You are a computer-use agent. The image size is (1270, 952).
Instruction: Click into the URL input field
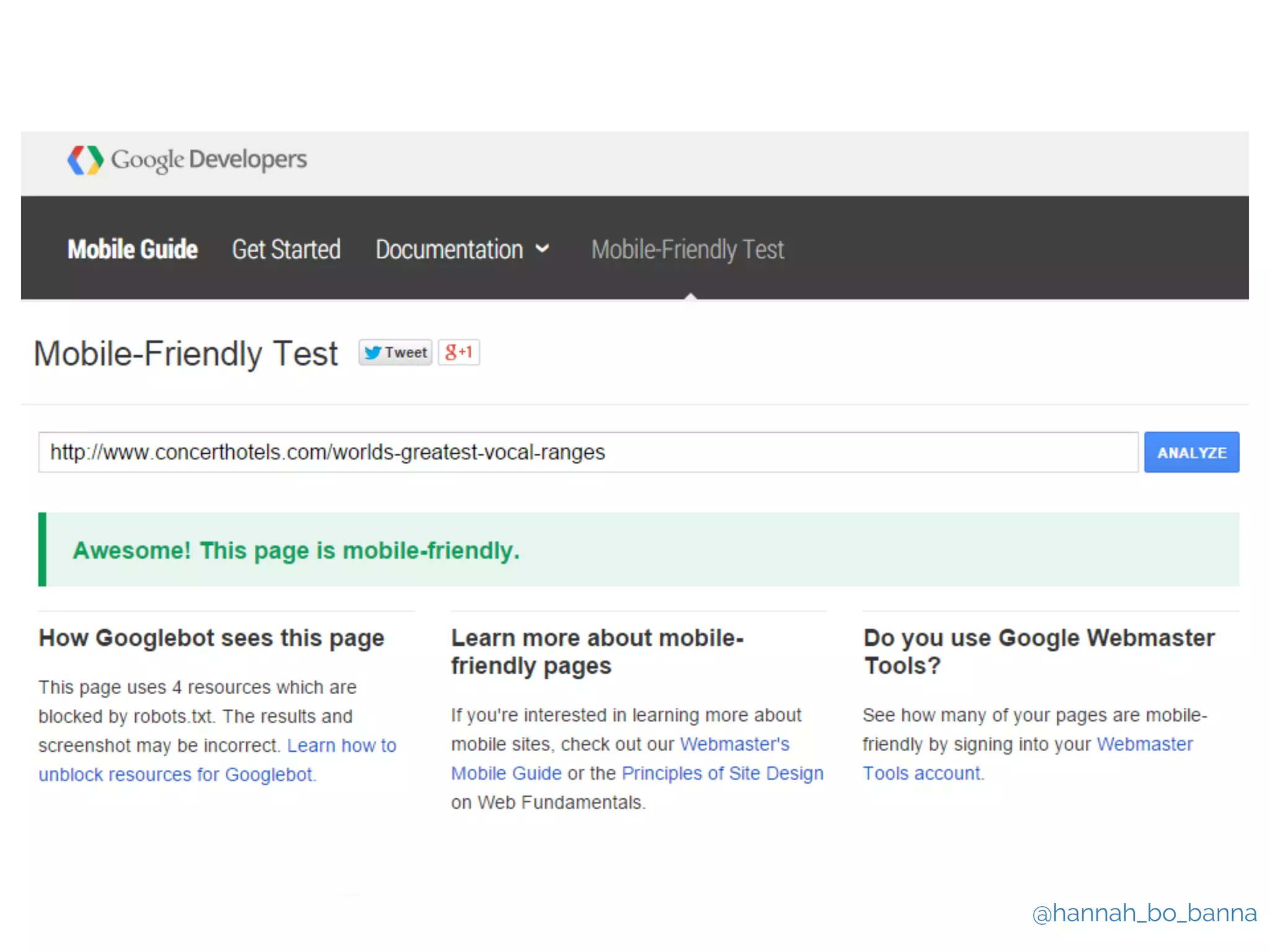click(587, 452)
